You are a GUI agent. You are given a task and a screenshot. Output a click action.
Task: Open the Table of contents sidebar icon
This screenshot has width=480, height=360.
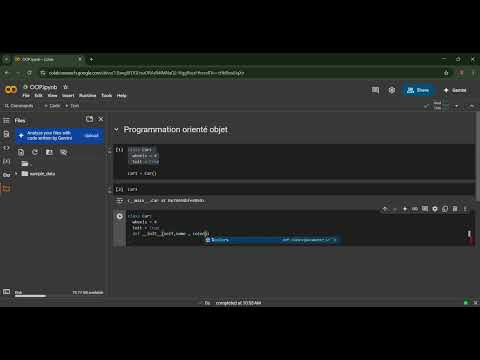click(x=6, y=120)
